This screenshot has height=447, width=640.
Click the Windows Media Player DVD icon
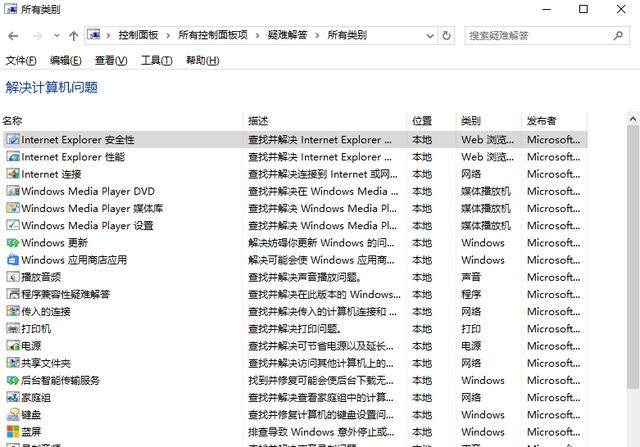click(13, 191)
